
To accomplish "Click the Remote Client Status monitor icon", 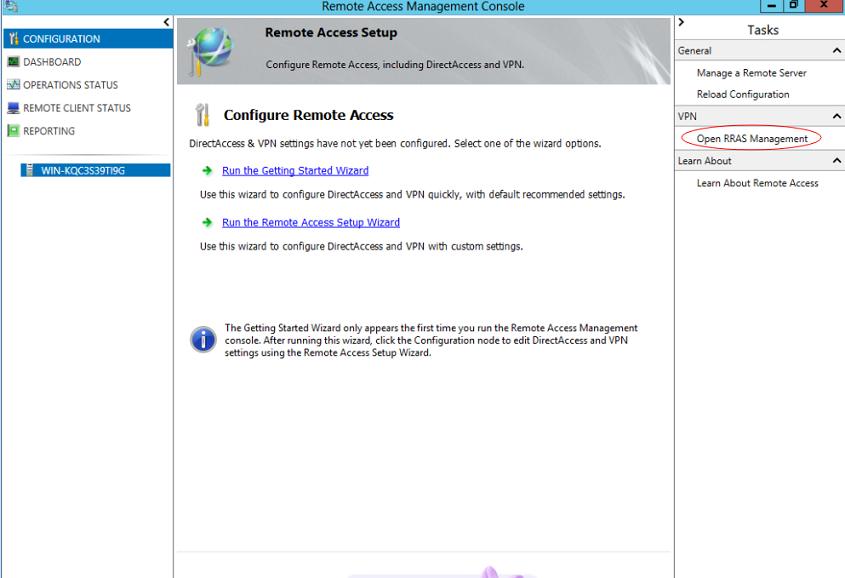I will (13, 108).
